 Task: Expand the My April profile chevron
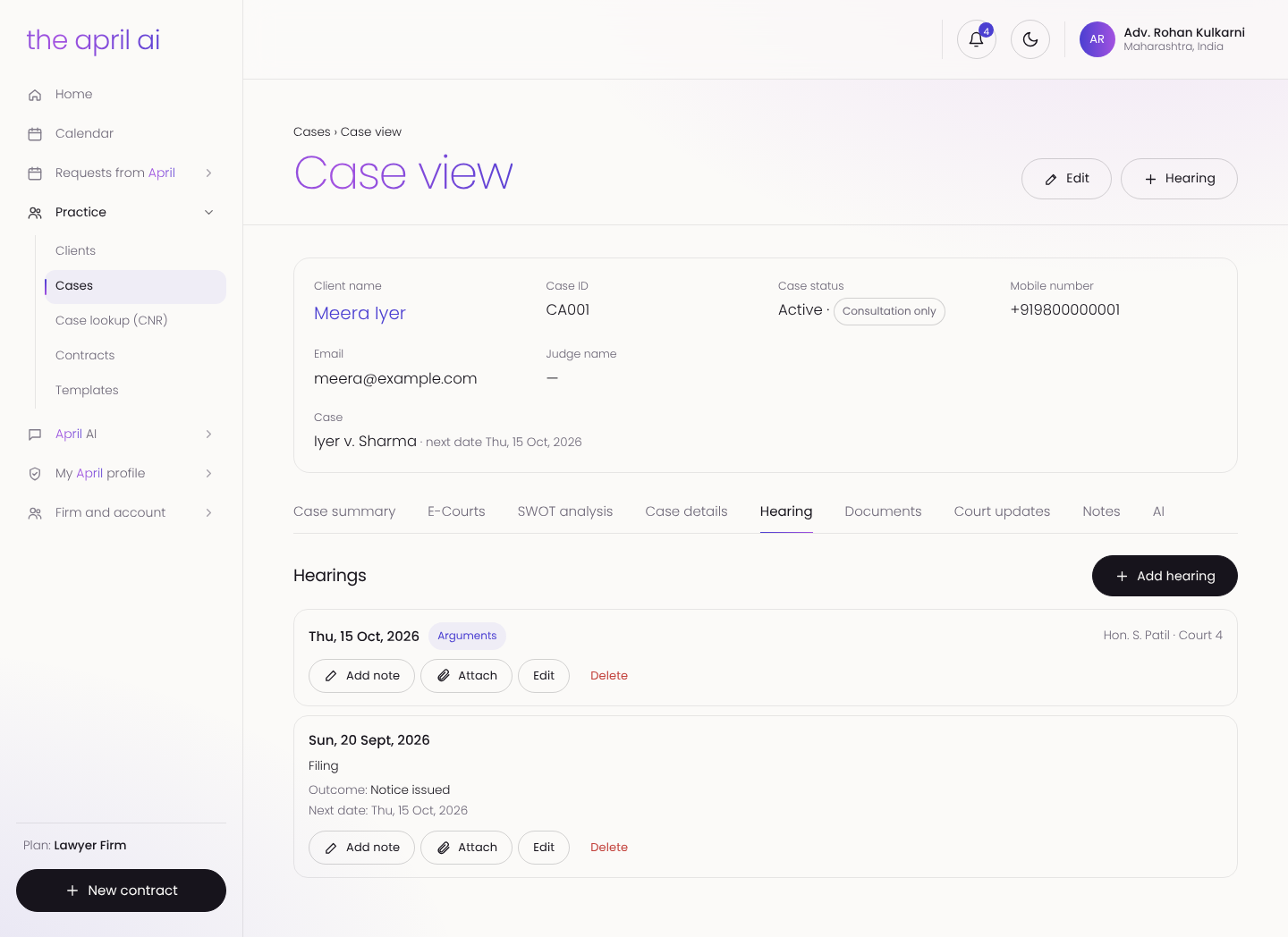point(208,474)
